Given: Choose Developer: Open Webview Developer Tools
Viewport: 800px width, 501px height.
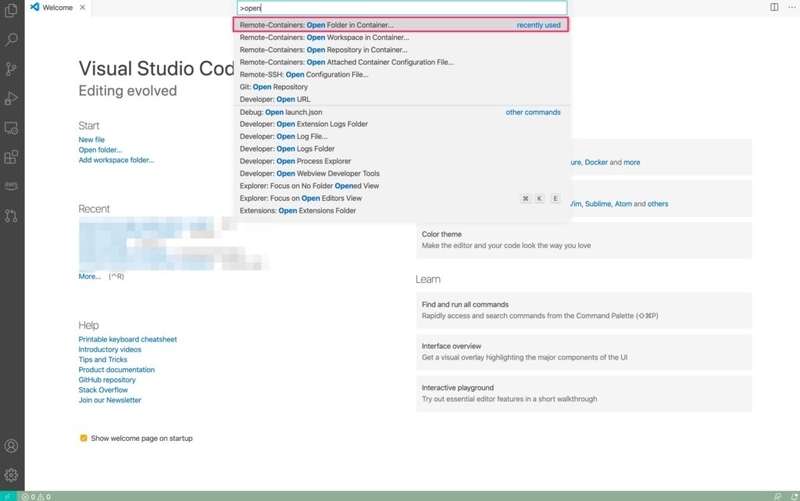Looking at the screenshot, I should pyautogui.click(x=401, y=173).
